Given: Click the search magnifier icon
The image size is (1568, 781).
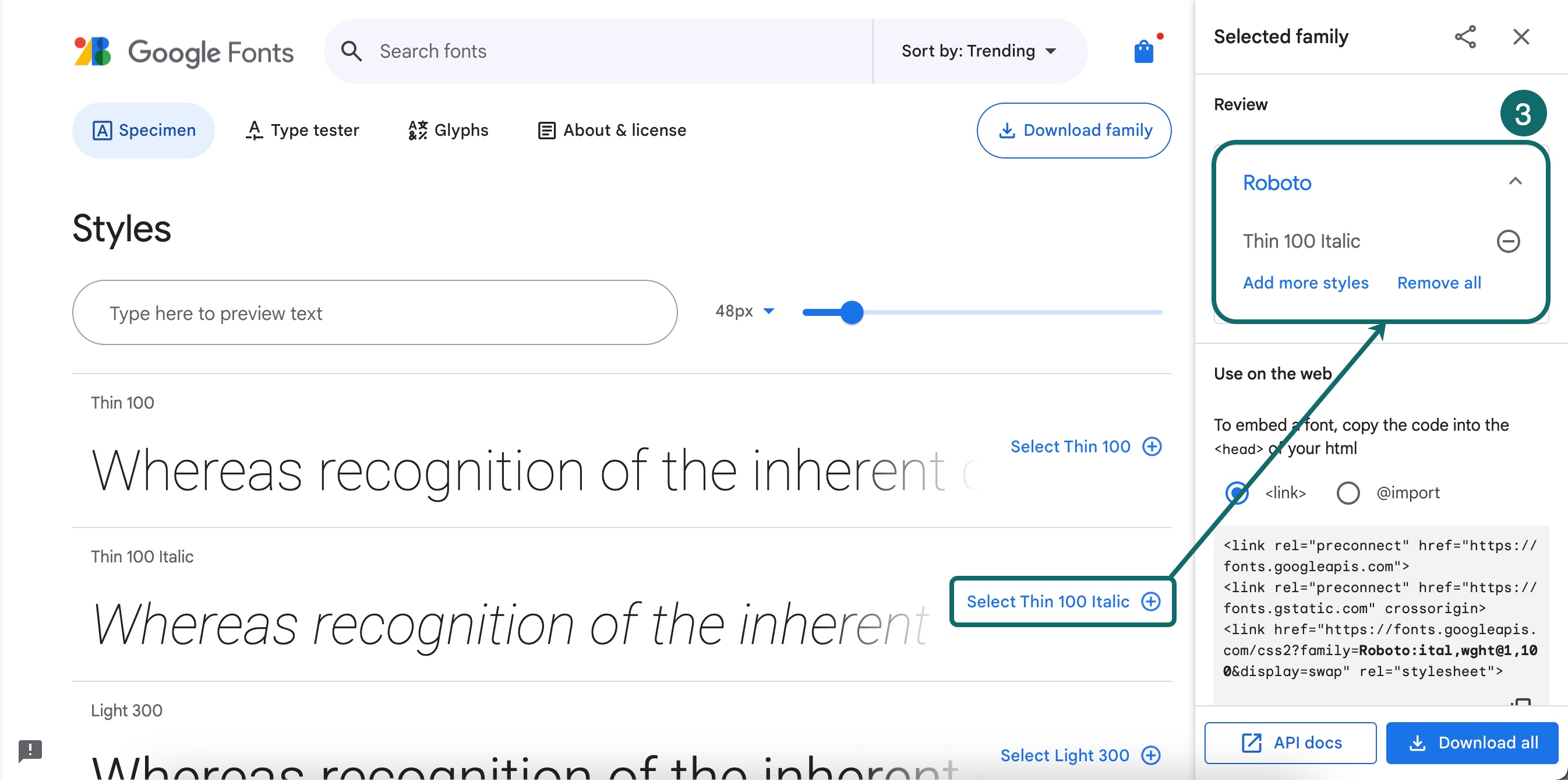Looking at the screenshot, I should [x=352, y=51].
